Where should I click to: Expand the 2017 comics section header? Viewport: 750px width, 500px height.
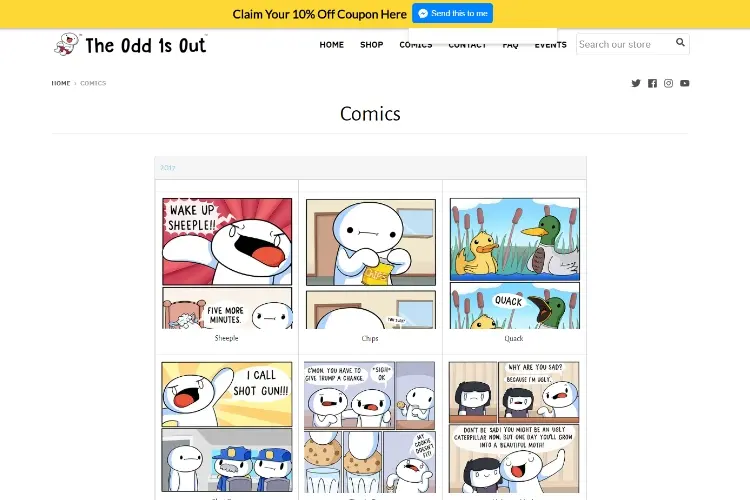(x=370, y=167)
